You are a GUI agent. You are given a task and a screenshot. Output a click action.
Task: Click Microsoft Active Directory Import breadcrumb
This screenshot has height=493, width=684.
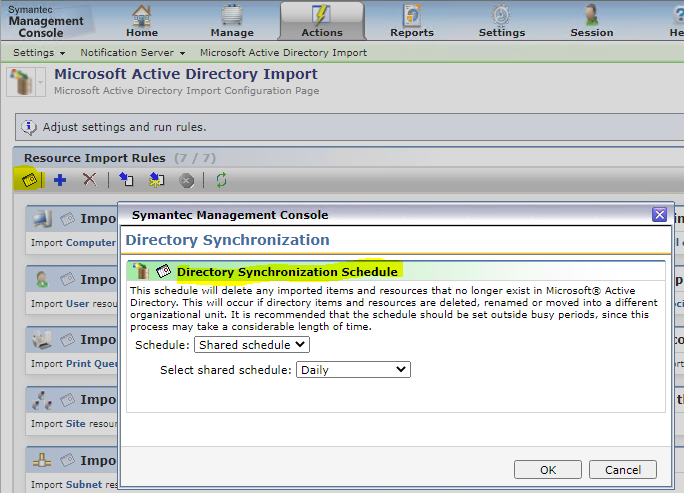click(x=283, y=53)
